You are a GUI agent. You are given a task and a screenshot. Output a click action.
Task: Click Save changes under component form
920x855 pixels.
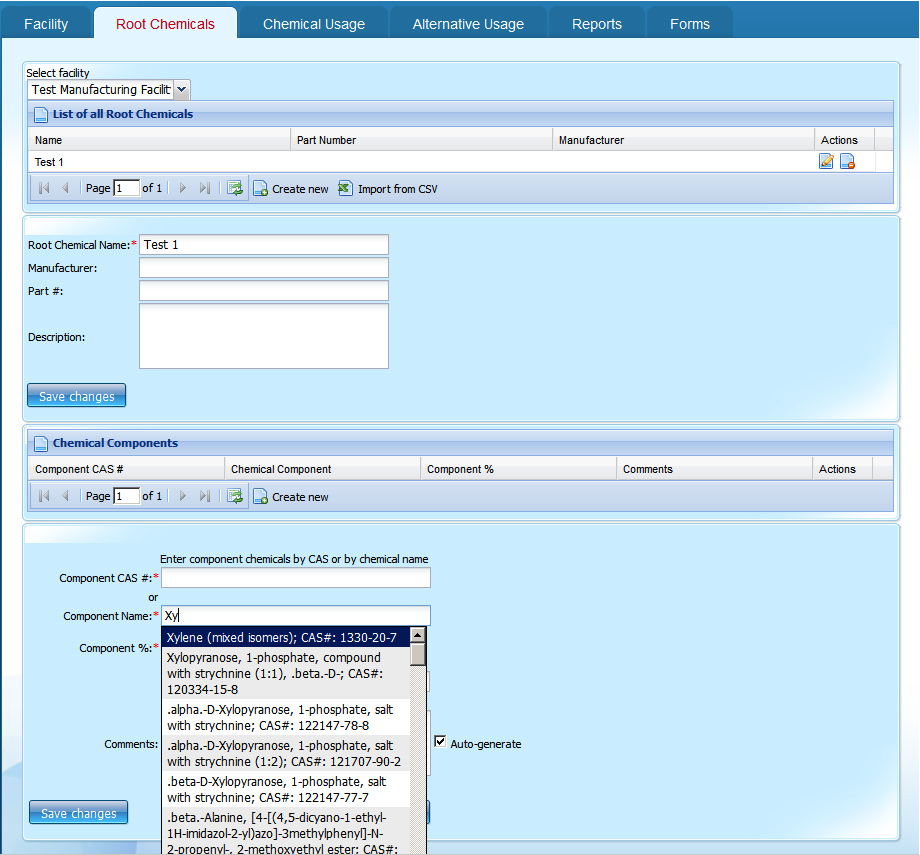click(x=79, y=813)
